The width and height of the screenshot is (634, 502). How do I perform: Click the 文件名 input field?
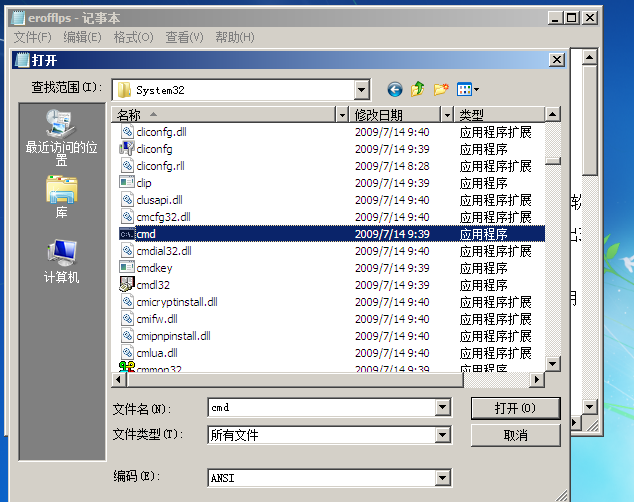[322, 407]
